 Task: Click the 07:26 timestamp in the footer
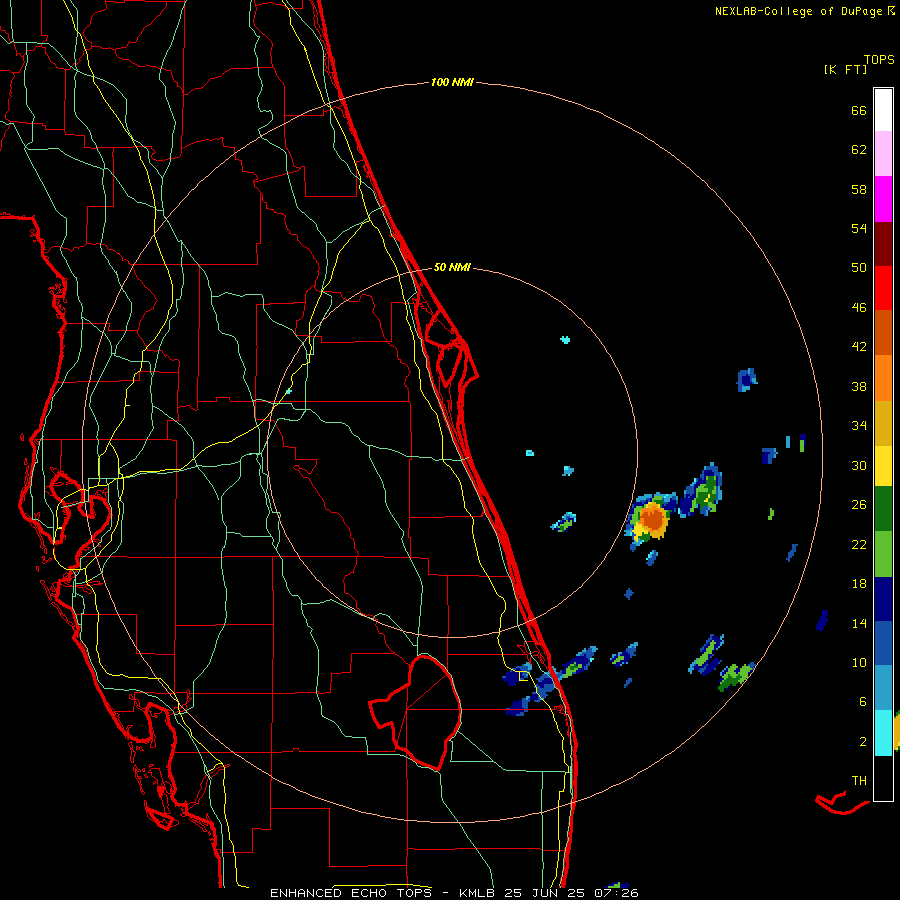(616, 893)
